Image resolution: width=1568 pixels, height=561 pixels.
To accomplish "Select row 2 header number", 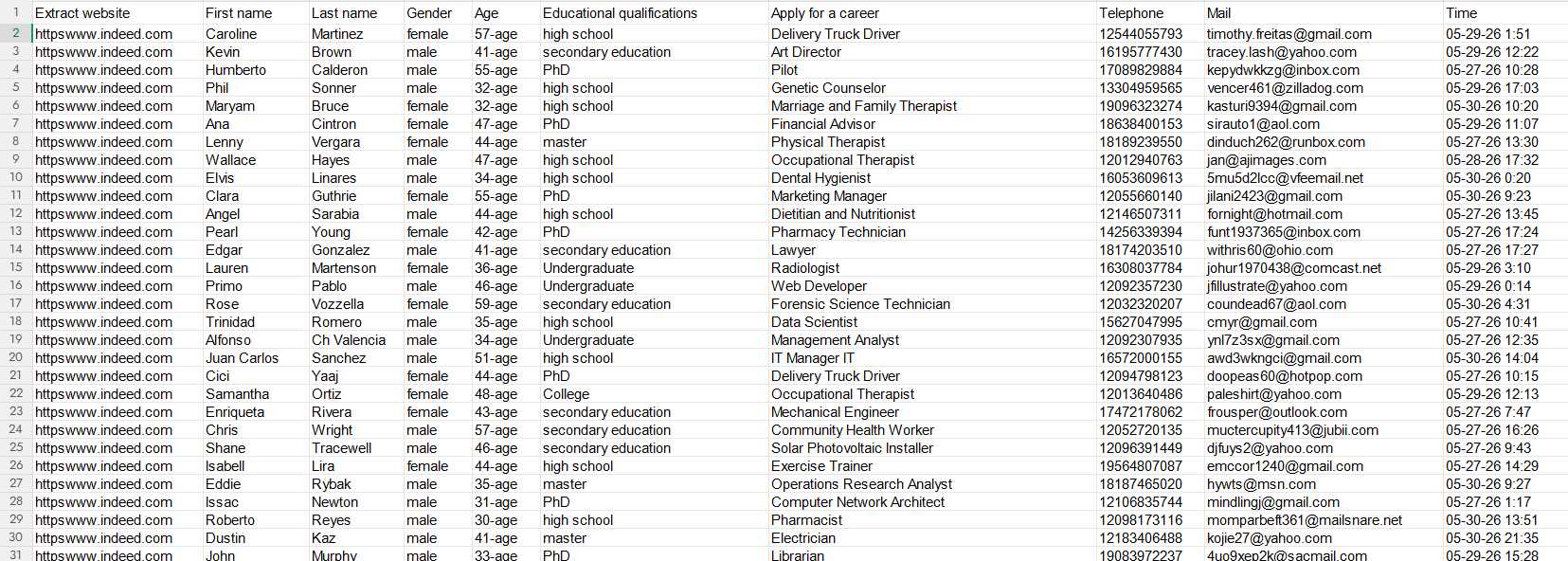I will coord(16,33).
